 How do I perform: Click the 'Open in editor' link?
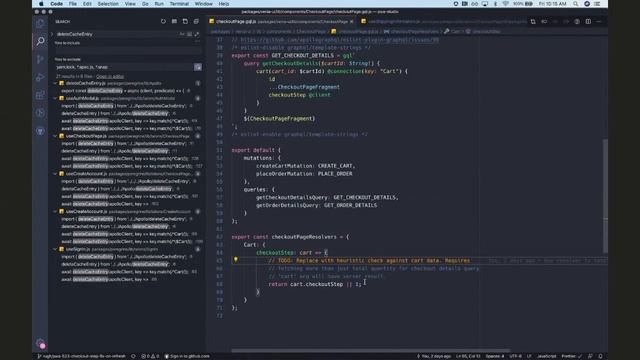(x=110, y=76)
